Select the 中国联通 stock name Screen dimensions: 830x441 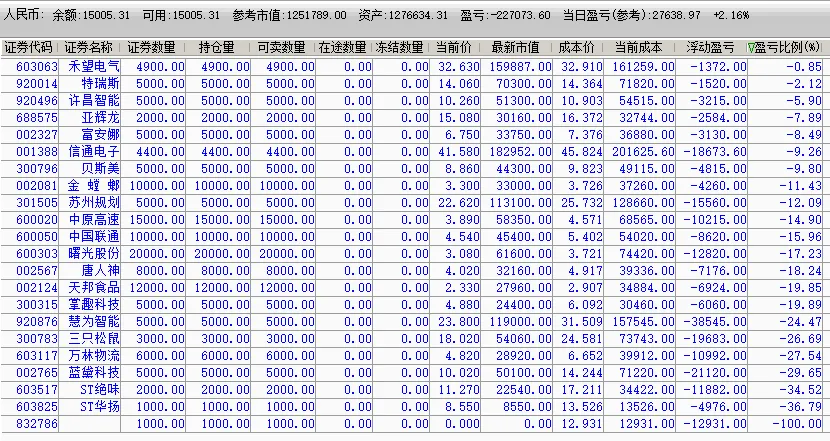click(94, 237)
